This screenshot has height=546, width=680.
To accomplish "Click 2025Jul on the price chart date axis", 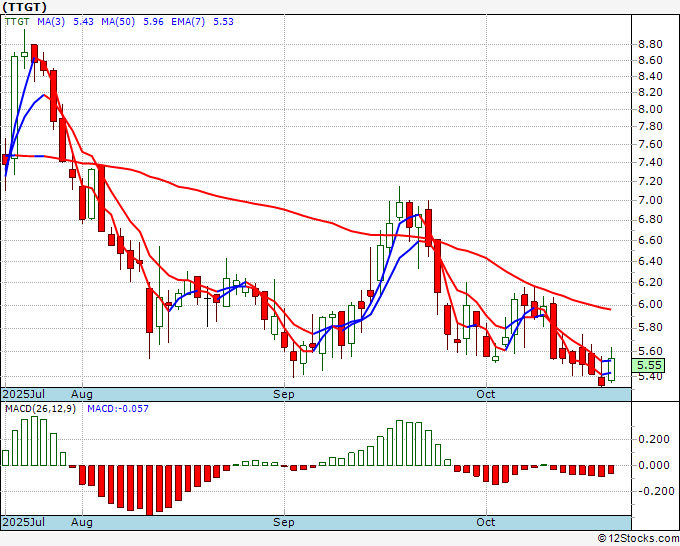I will click(23, 394).
